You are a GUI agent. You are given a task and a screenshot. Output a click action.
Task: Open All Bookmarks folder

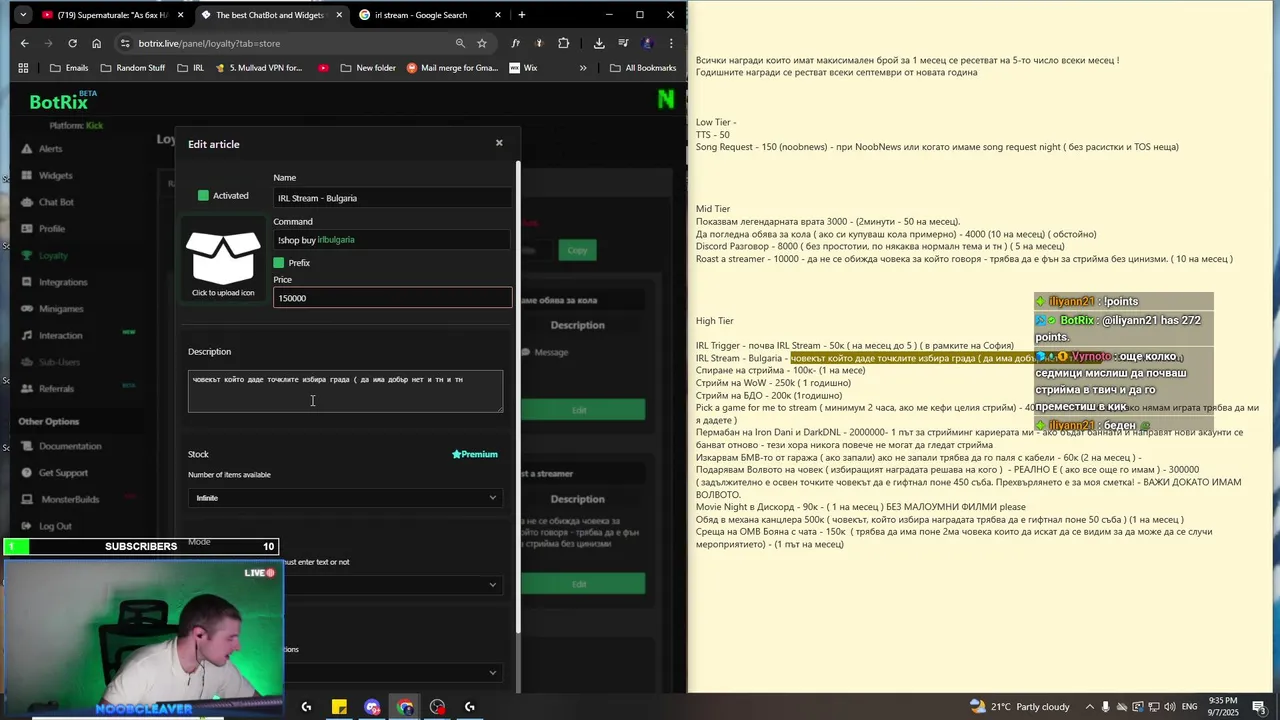tap(643, 68)
